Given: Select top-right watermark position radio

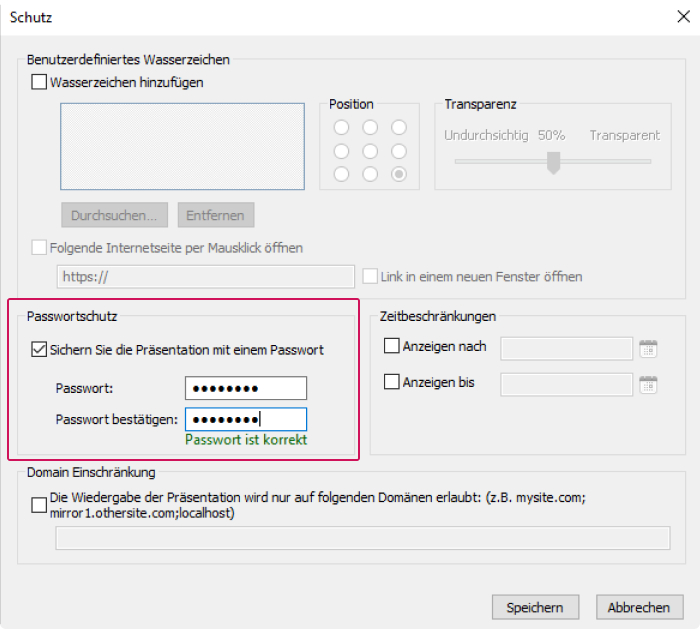Looking at the screenshot, I should tap(399, 128).
